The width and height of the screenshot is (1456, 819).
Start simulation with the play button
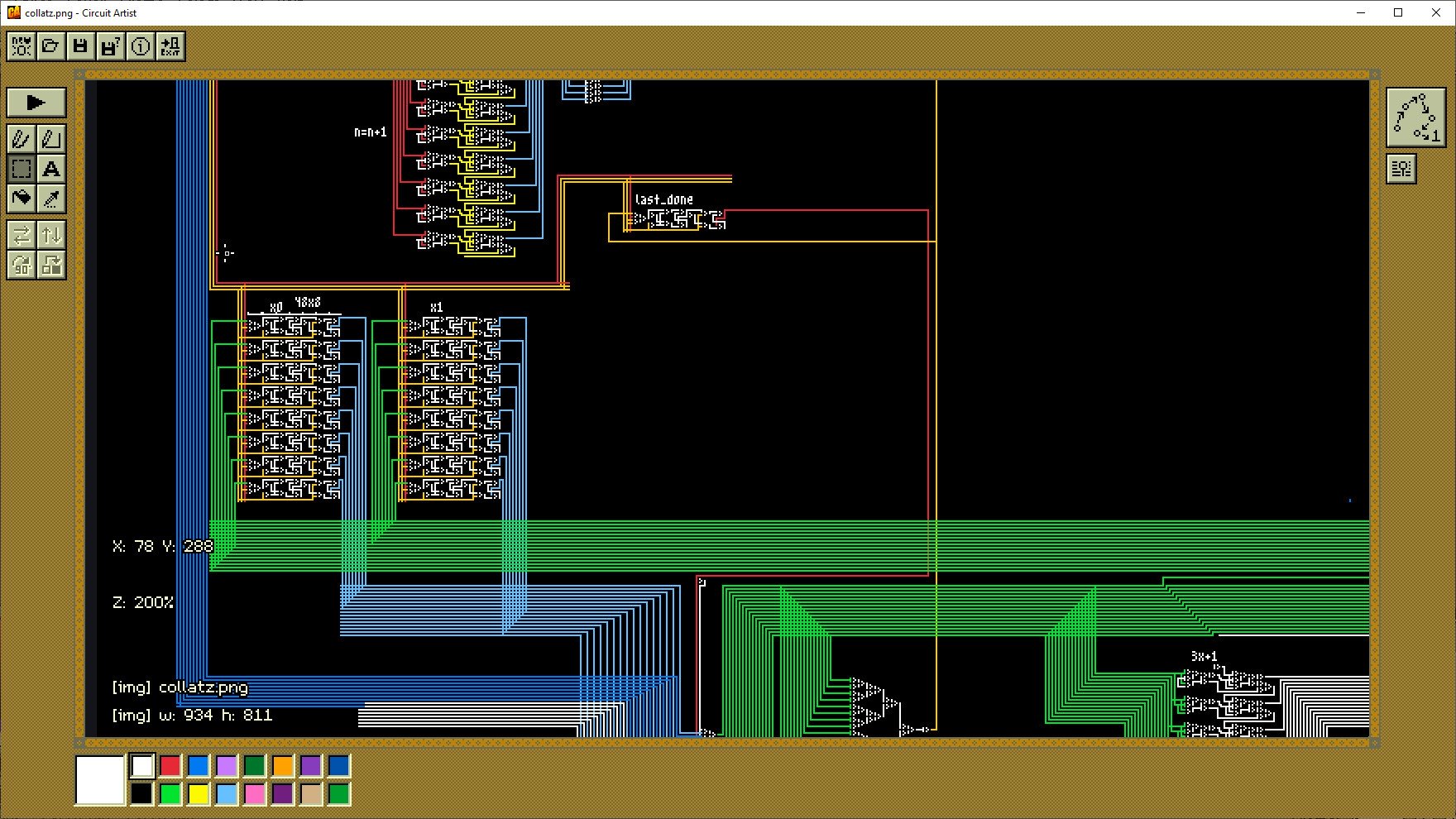tap(36, 103)
